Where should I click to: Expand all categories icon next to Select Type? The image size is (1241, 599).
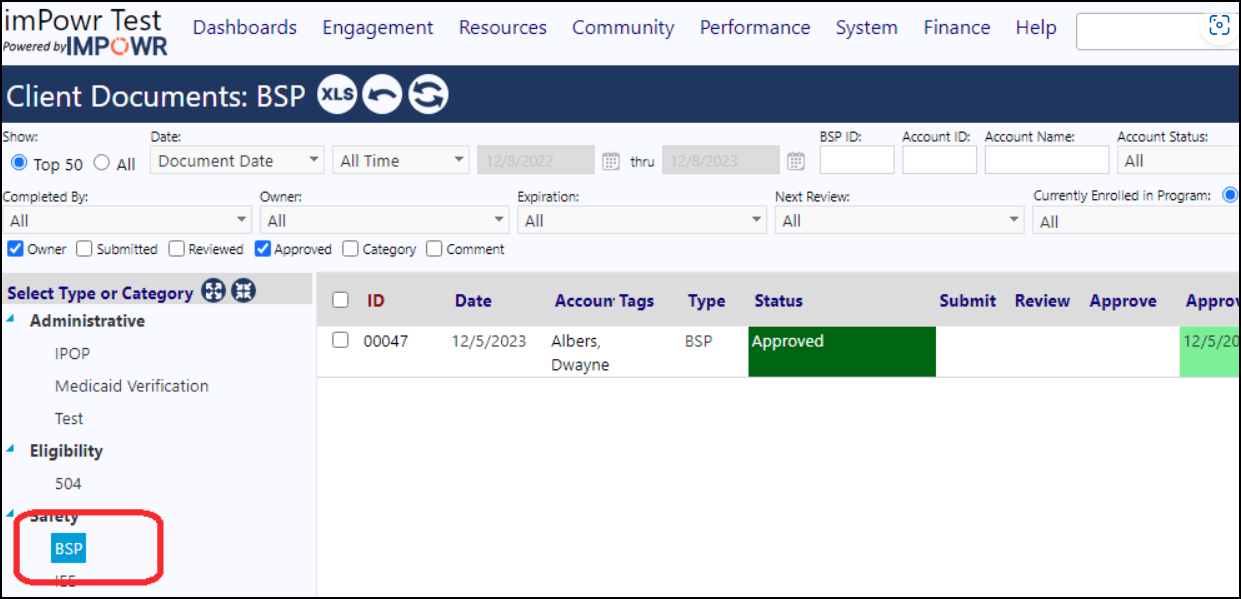pos(213,291)
